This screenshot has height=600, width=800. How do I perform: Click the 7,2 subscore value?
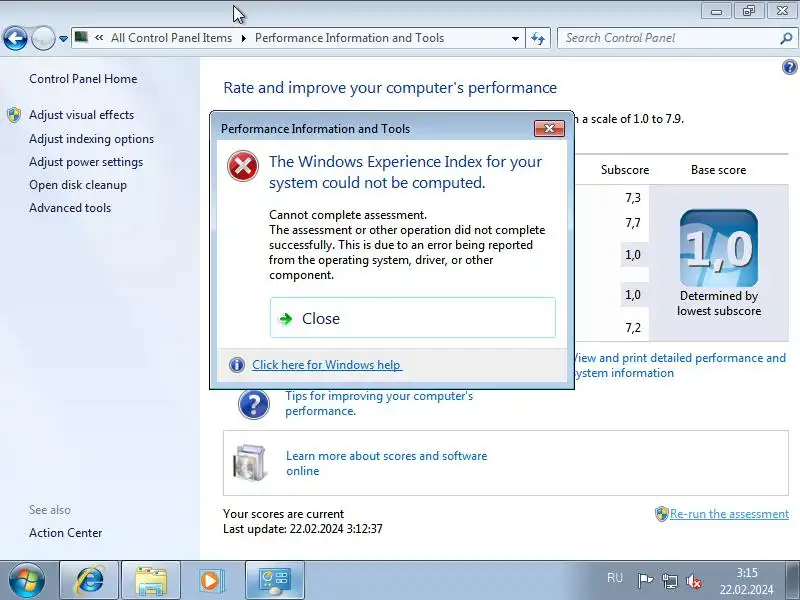coord(633,328)
